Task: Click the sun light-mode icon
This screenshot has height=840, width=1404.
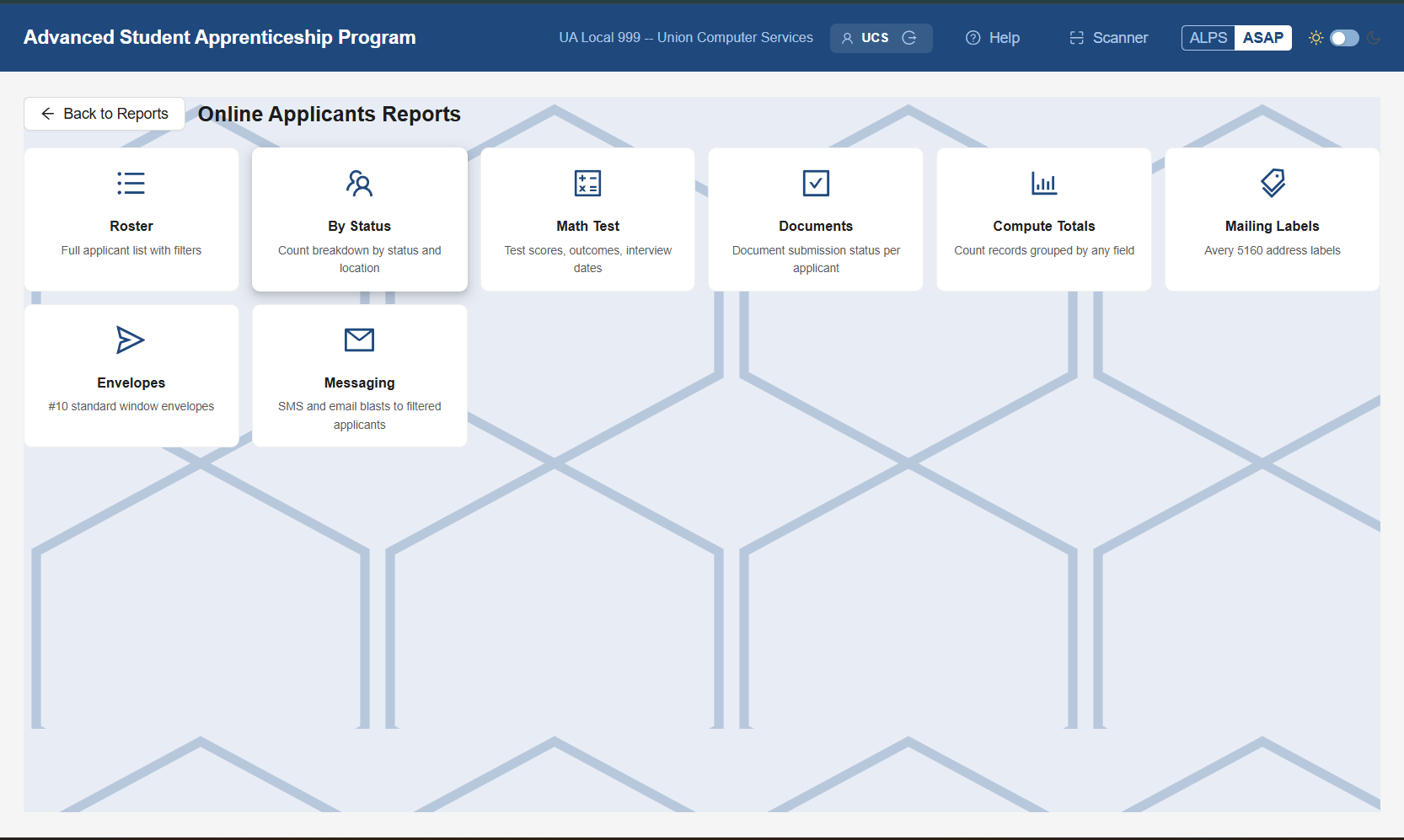Action: tap(1316, 38)
